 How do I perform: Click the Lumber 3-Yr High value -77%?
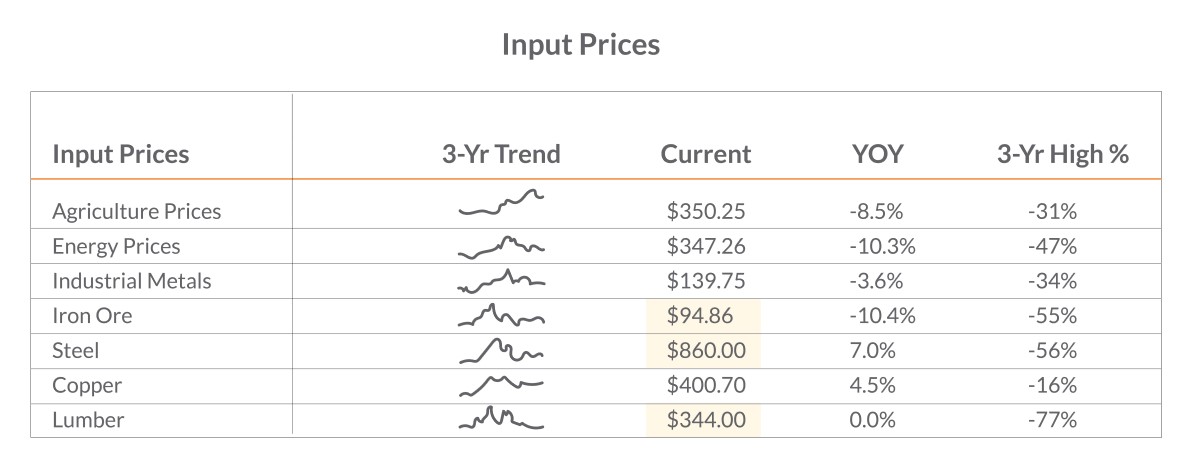[x=1052, y=420]
